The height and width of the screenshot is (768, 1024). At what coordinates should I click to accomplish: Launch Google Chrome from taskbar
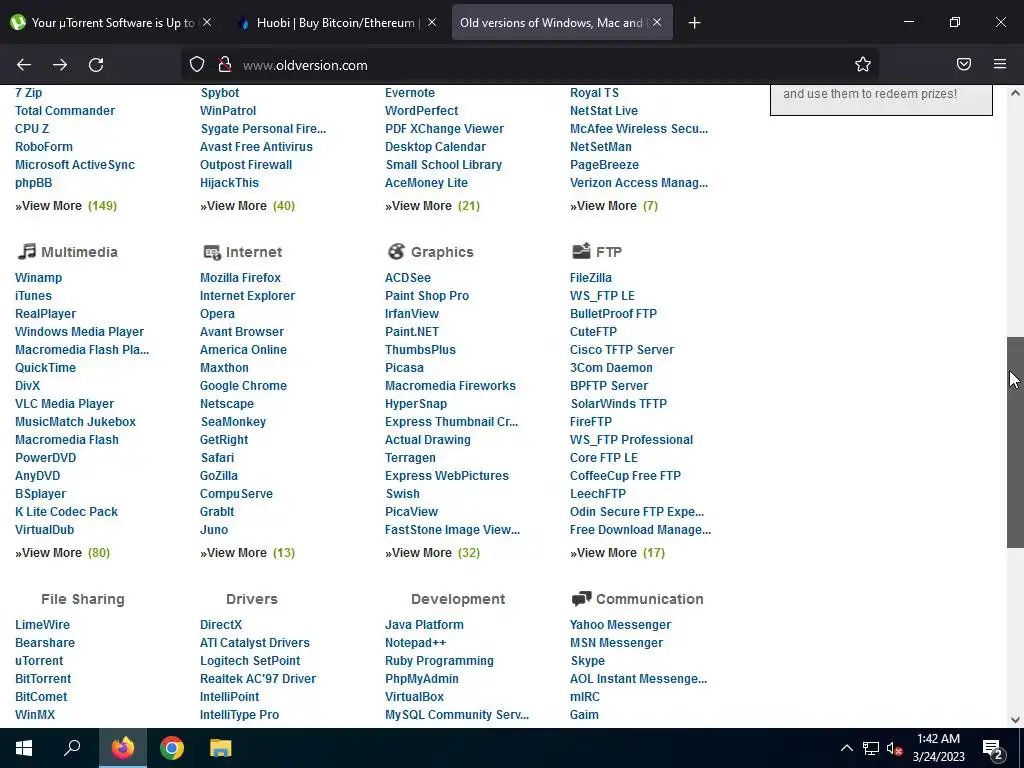pos(172,748)
